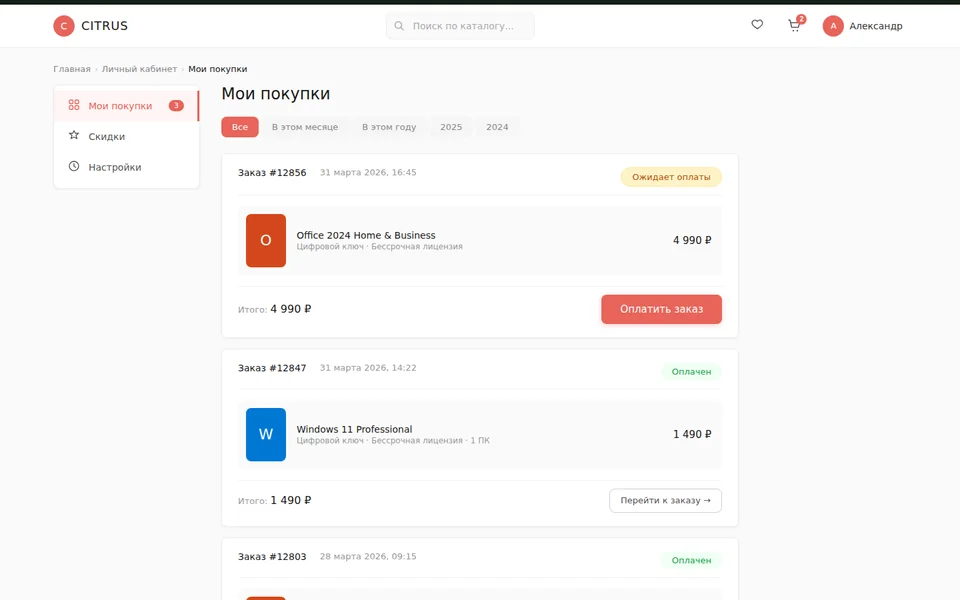Show purchases from 2025
This screenshot has width=960, height=600.
451,127
